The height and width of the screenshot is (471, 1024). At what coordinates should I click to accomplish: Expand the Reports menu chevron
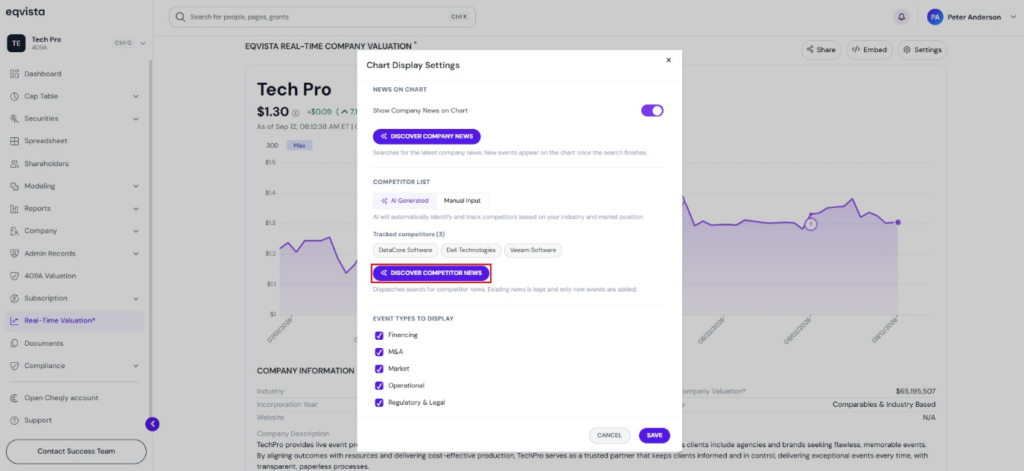pyautogui.click(x=136, y=208)
